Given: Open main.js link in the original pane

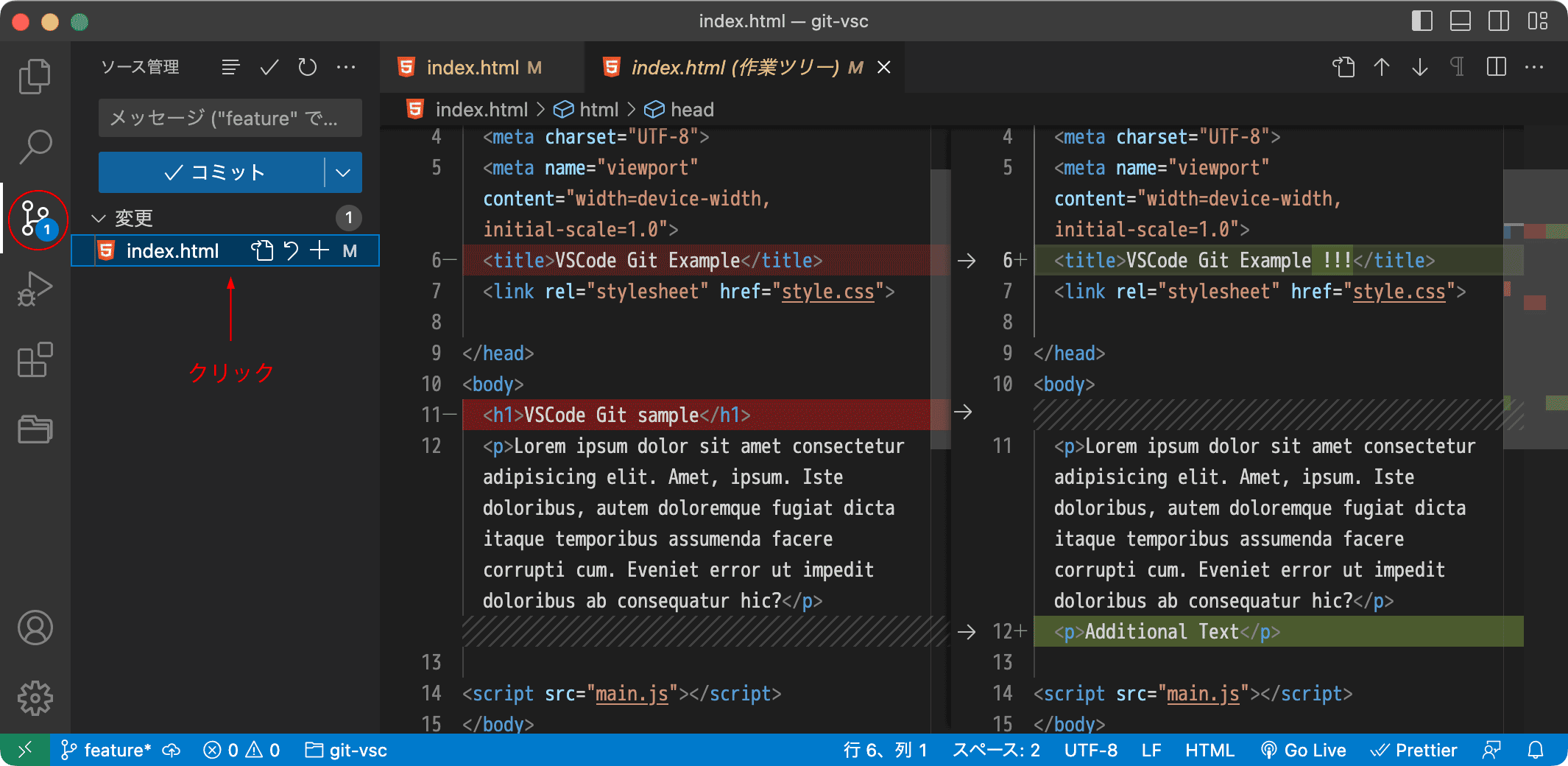Looking at the screenshot, I should tap(632, 694).
